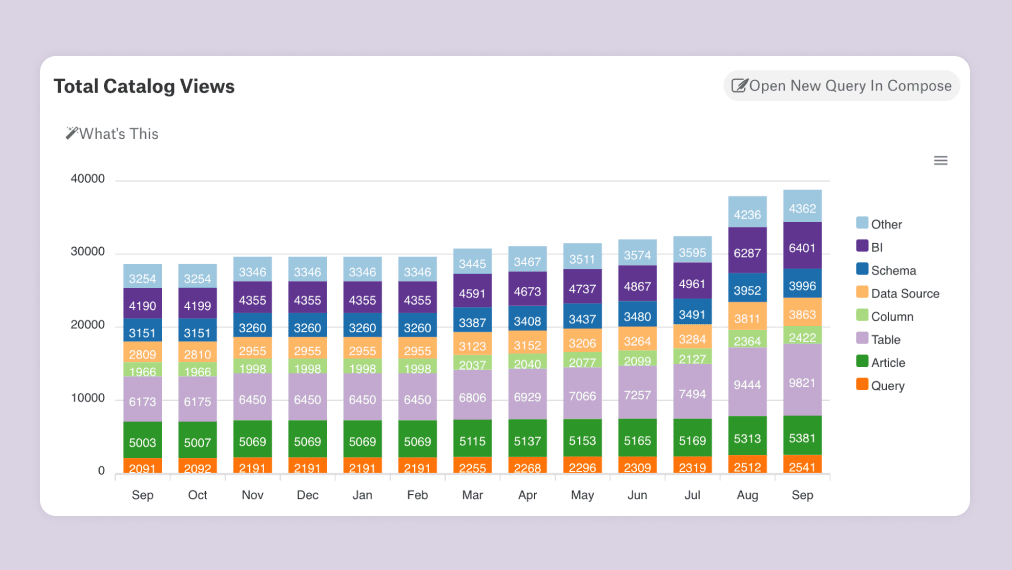Select the 5115 Article segment in Mar
Screen dimensions: 1012x570
[472, 439]
